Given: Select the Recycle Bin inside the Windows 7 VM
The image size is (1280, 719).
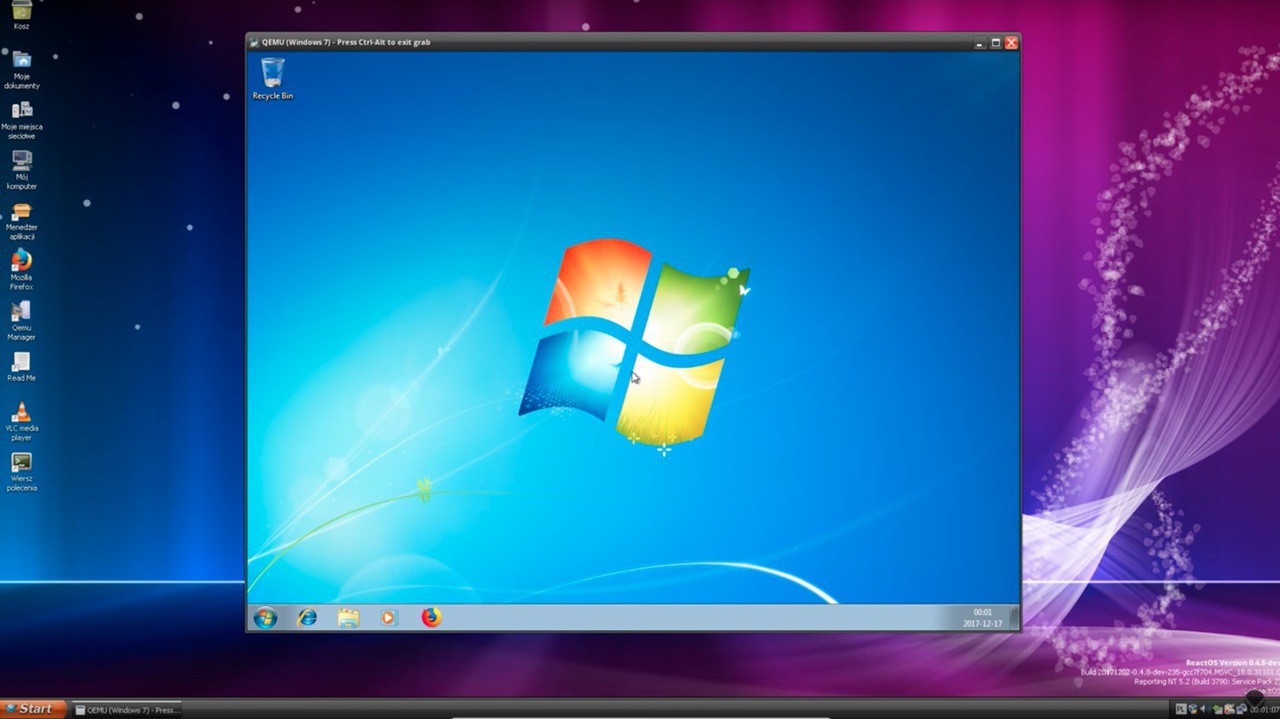Looking at the screenshot, I should (272, 79).
